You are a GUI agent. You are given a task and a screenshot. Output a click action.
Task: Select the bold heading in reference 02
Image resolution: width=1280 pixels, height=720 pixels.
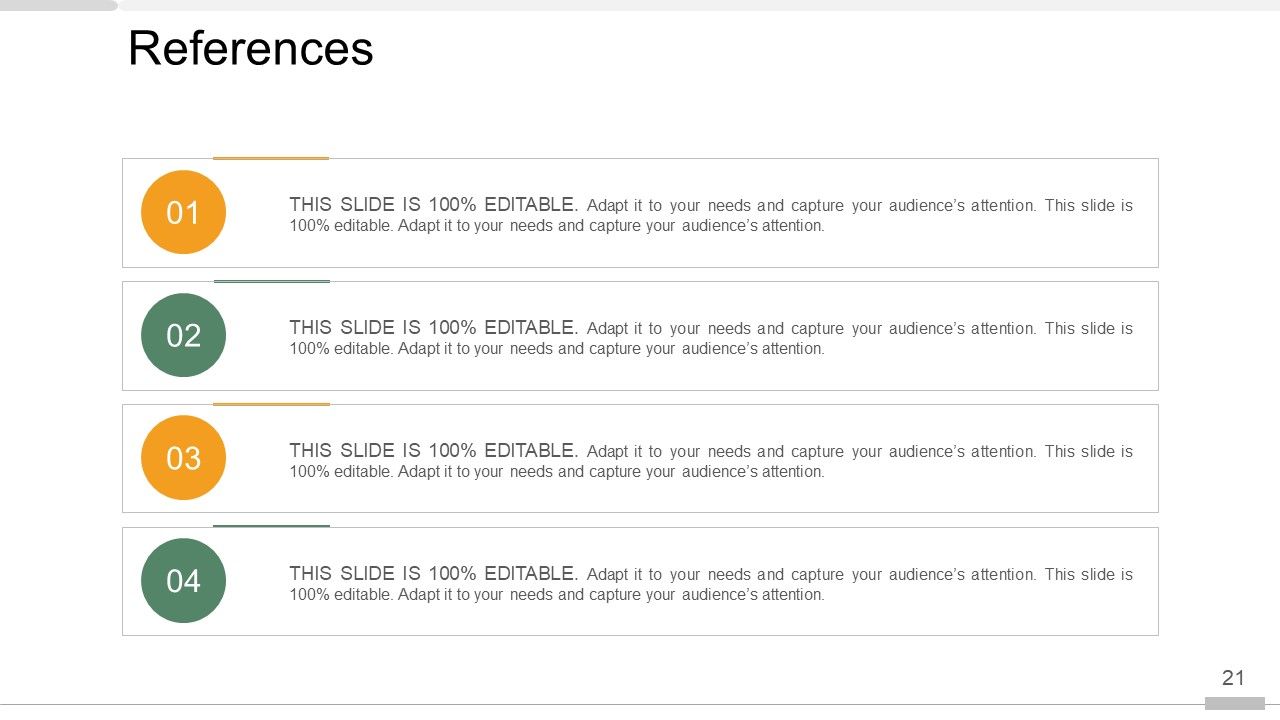[433, 327]
